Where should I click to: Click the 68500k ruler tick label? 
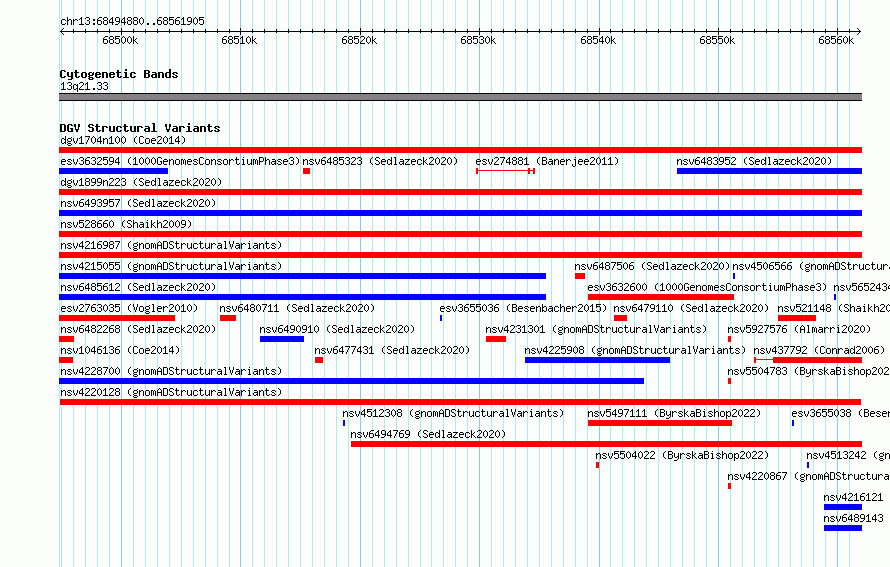120,40
